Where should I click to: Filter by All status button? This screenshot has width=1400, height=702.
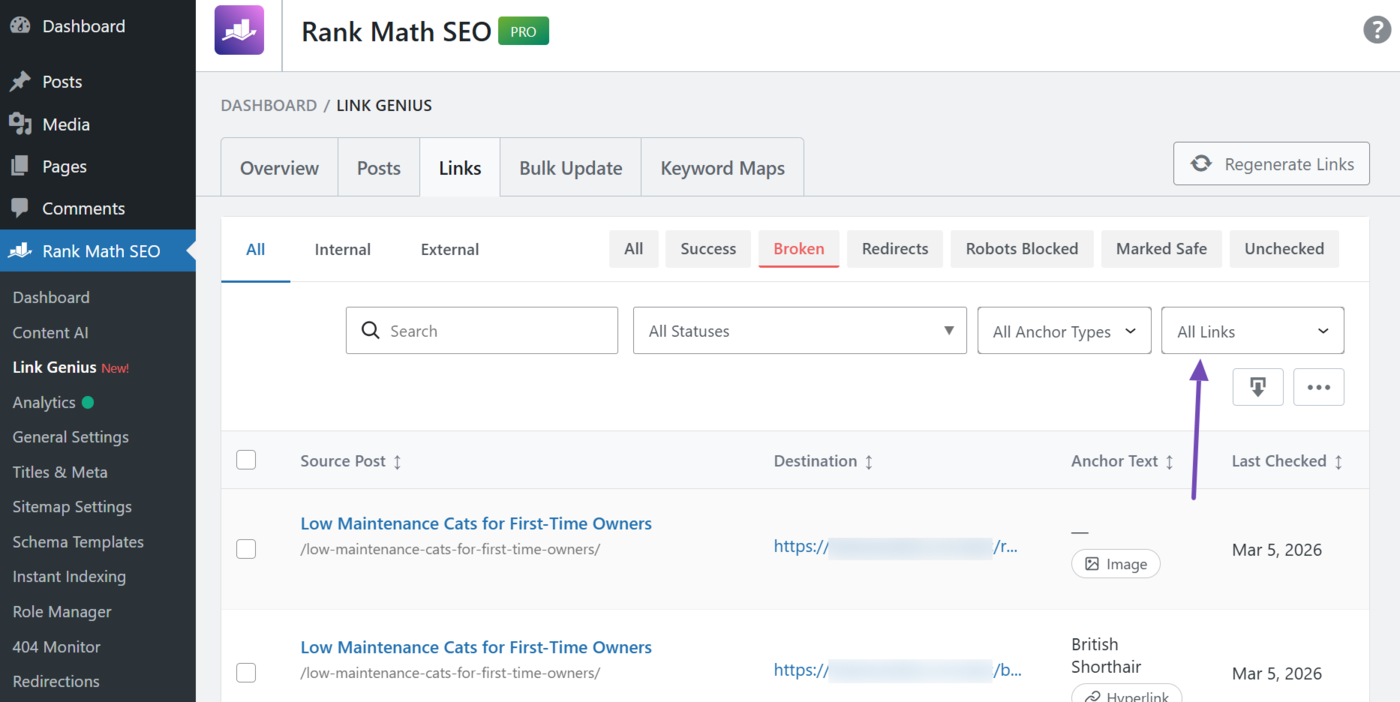click(x=634, y=249)
